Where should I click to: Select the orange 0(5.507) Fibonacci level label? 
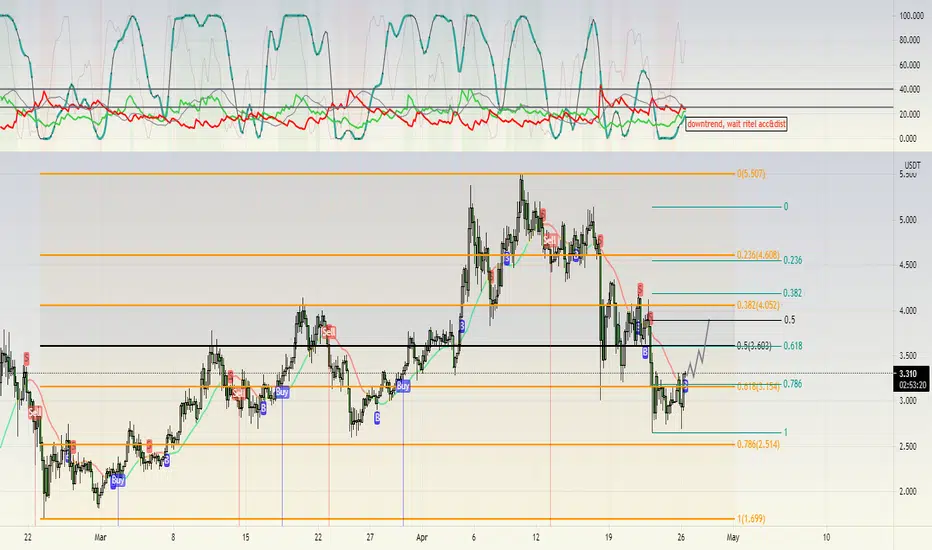point(751,174)
